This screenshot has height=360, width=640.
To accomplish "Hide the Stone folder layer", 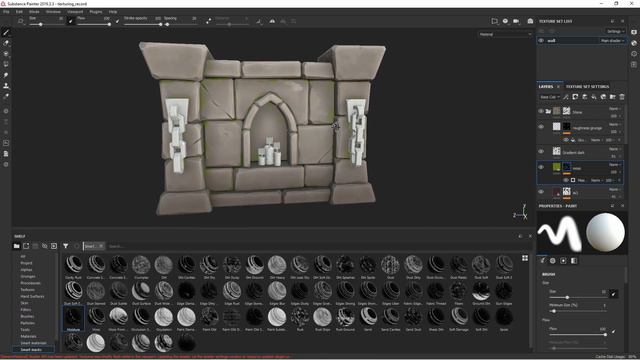I will coord(541,111).
